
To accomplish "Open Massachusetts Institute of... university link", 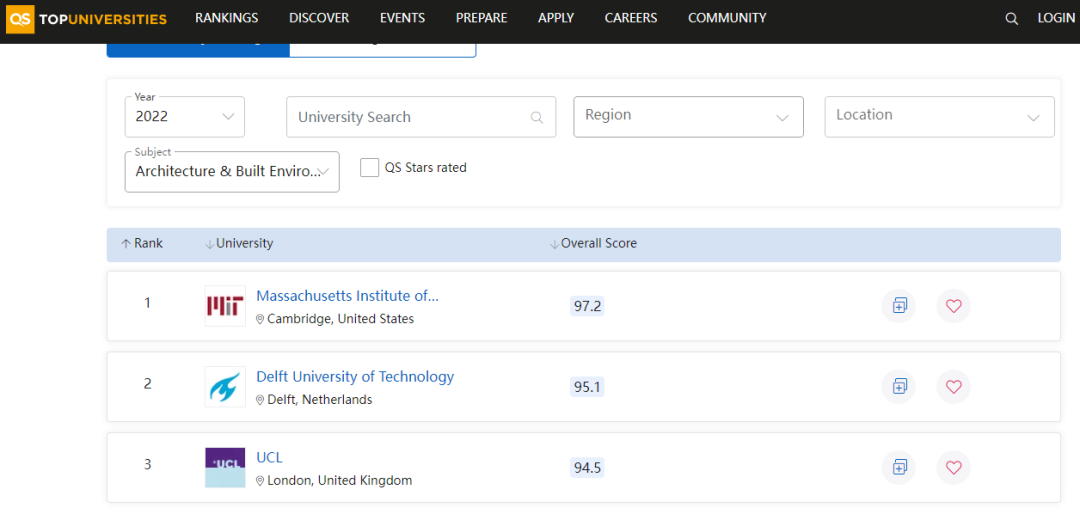I will click(347, 296).
